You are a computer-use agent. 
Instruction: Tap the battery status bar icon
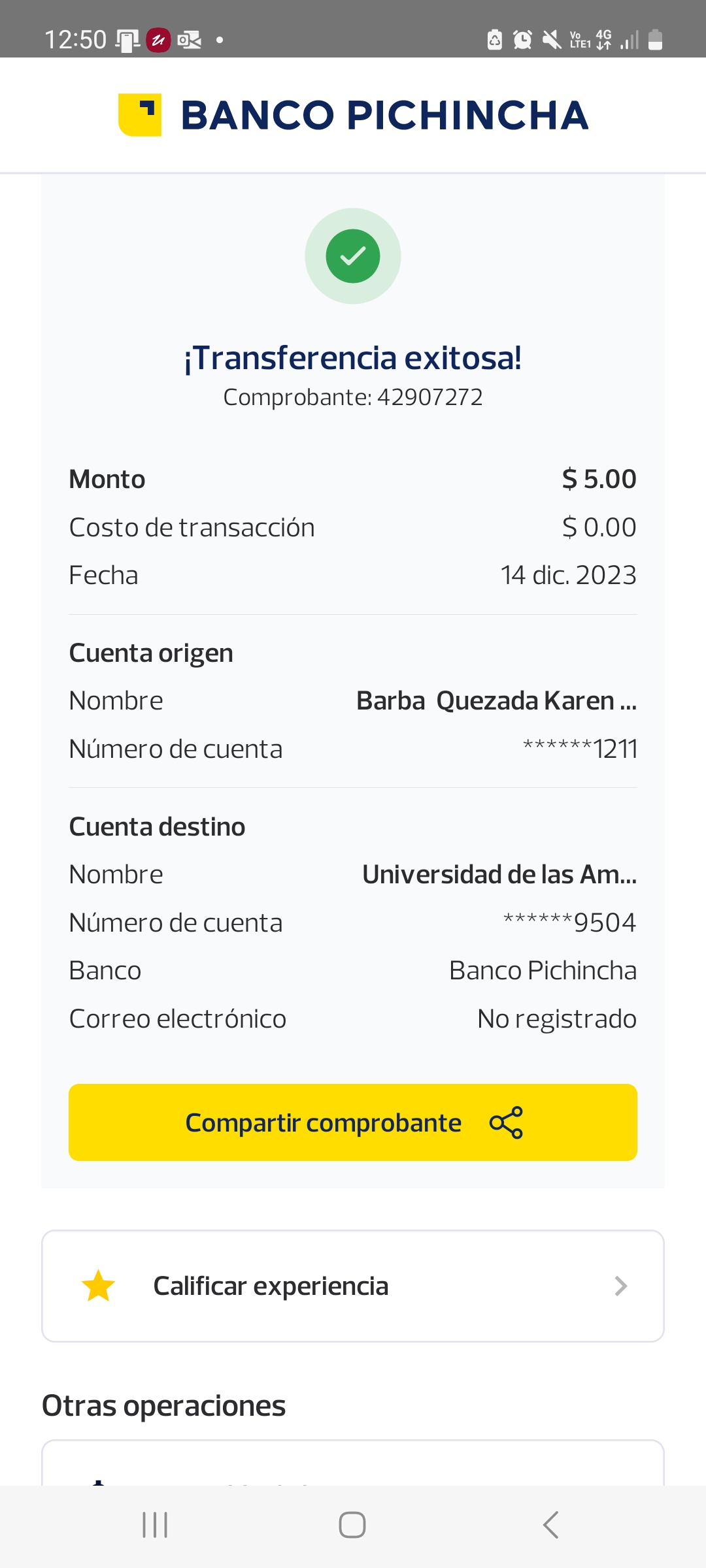coord(655,40)
